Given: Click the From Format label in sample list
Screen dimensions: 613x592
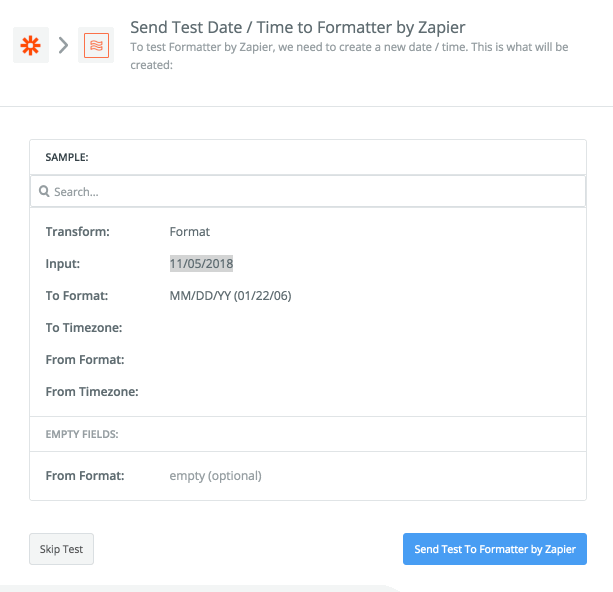Looking at the screenshot, I should click(x=85, y=359).
